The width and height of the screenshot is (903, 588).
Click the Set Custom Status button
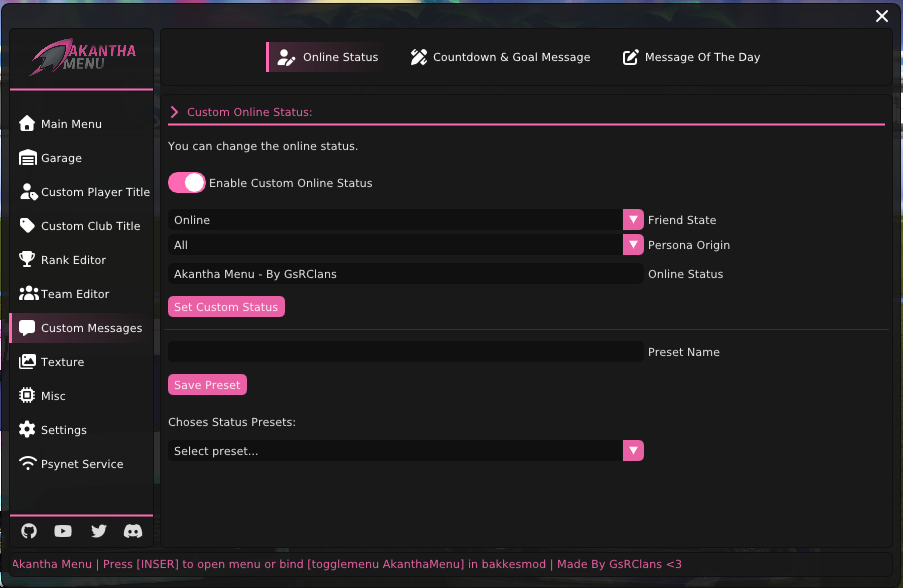coord(226,306)
